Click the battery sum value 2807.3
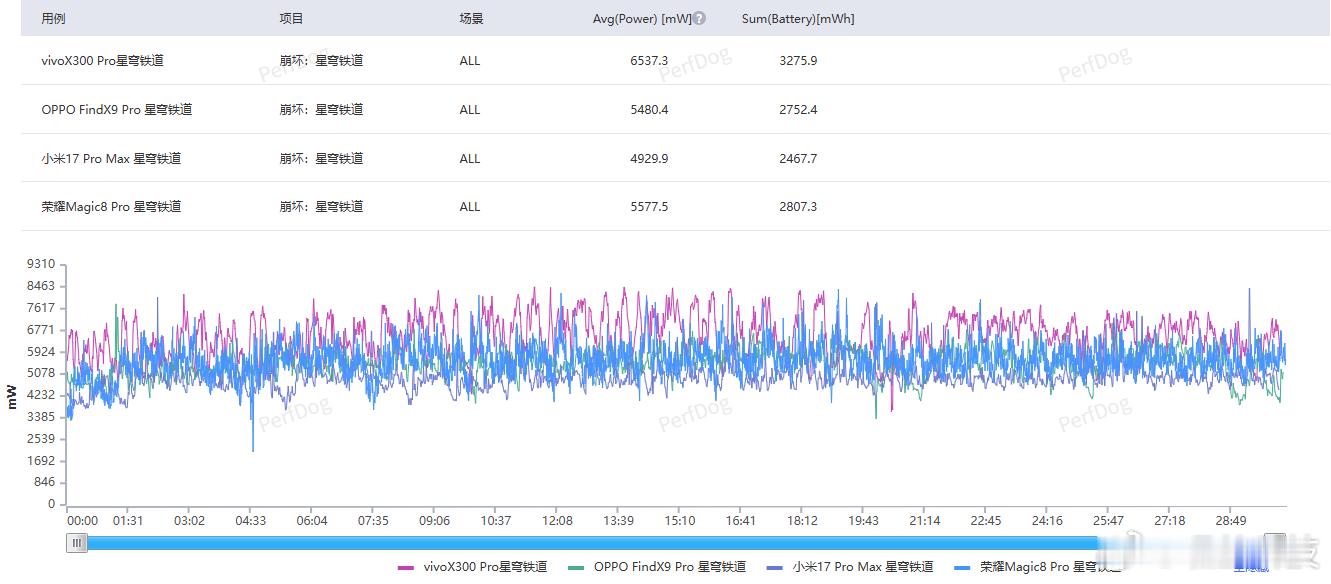This screenshot has height=584, width=1331. tap(798, 207)
